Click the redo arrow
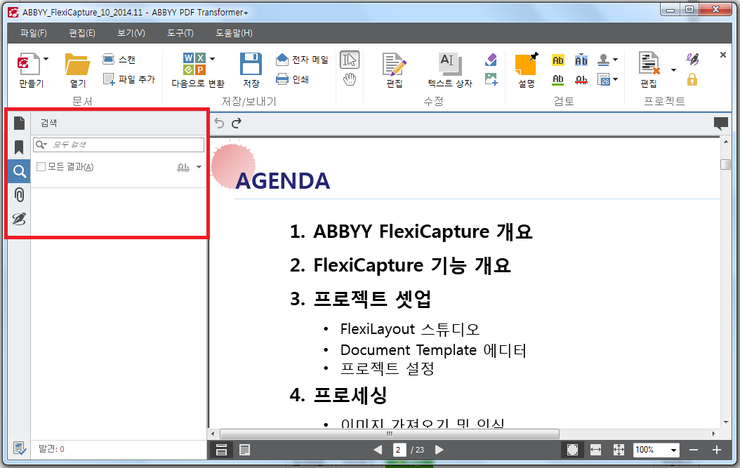740x468 pixels. tap(236, 123)
